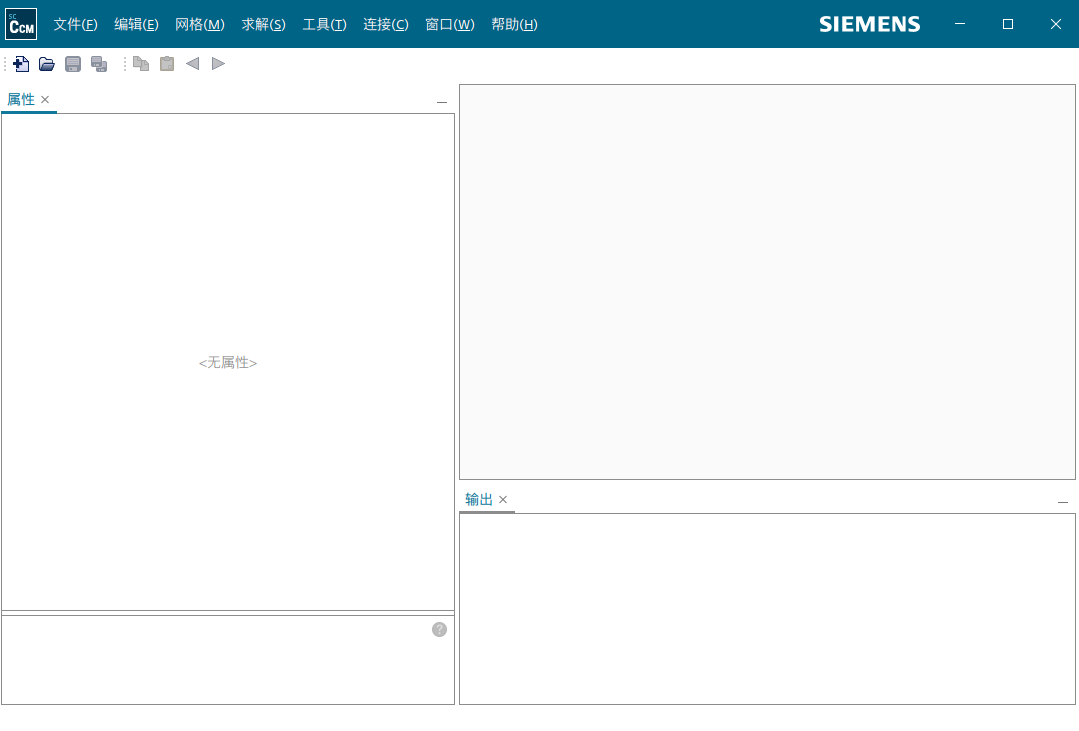
Task: Click the Paste clipboard icon
Action: point(167,64)
